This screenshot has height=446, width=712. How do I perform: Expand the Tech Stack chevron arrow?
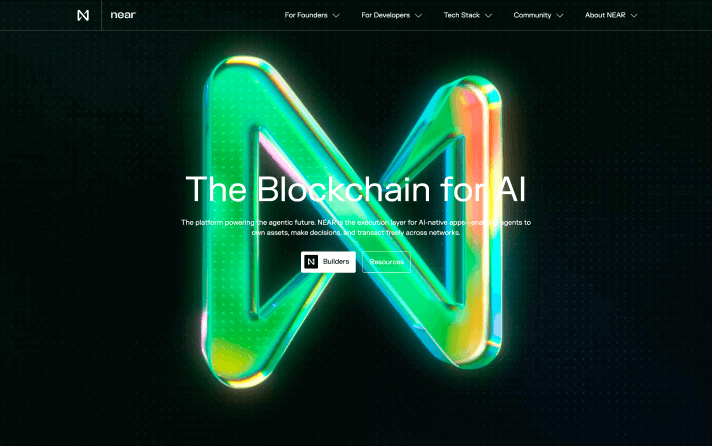pos(489,15)
